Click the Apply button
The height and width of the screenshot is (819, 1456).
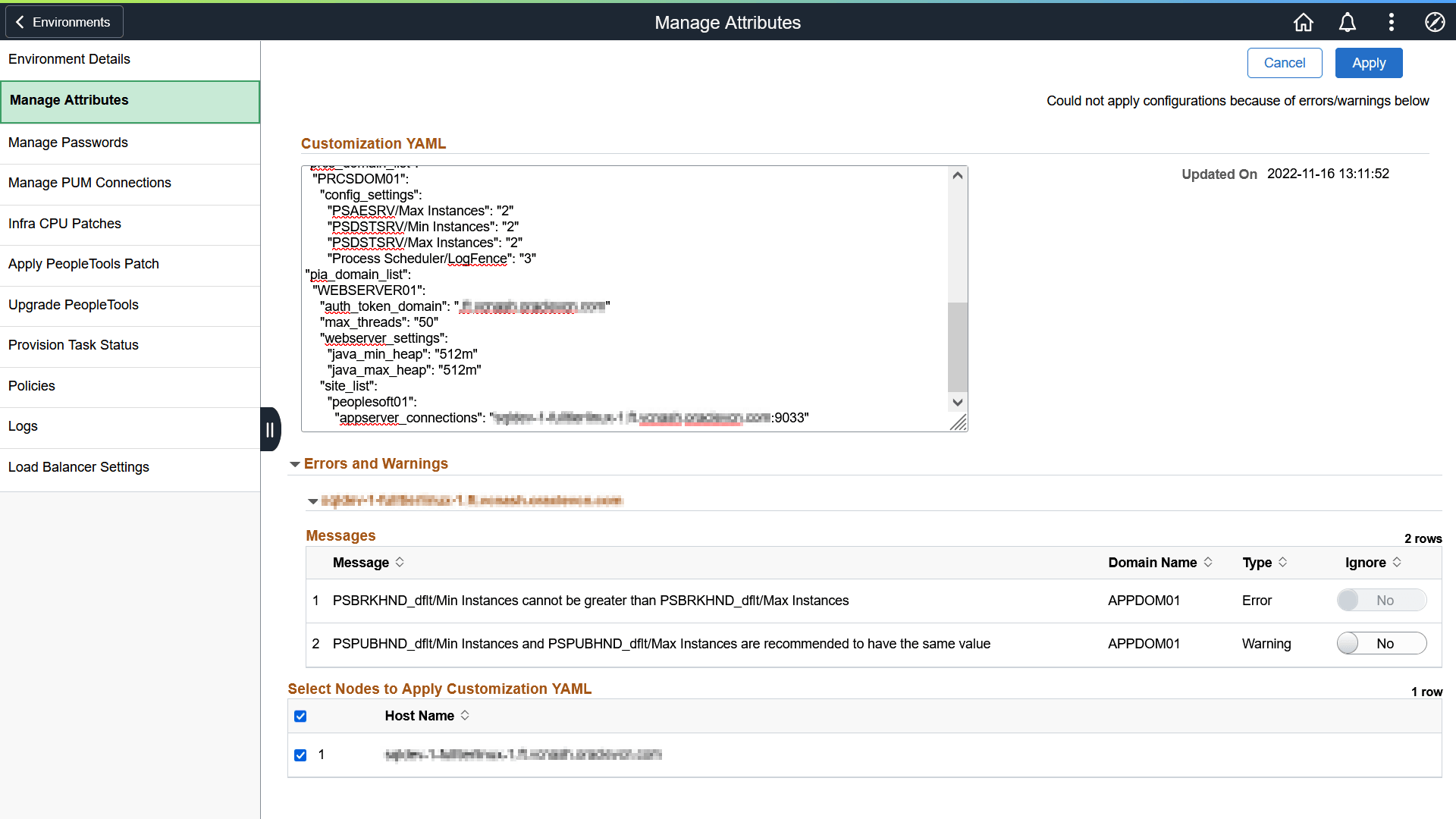point(1369,63)
